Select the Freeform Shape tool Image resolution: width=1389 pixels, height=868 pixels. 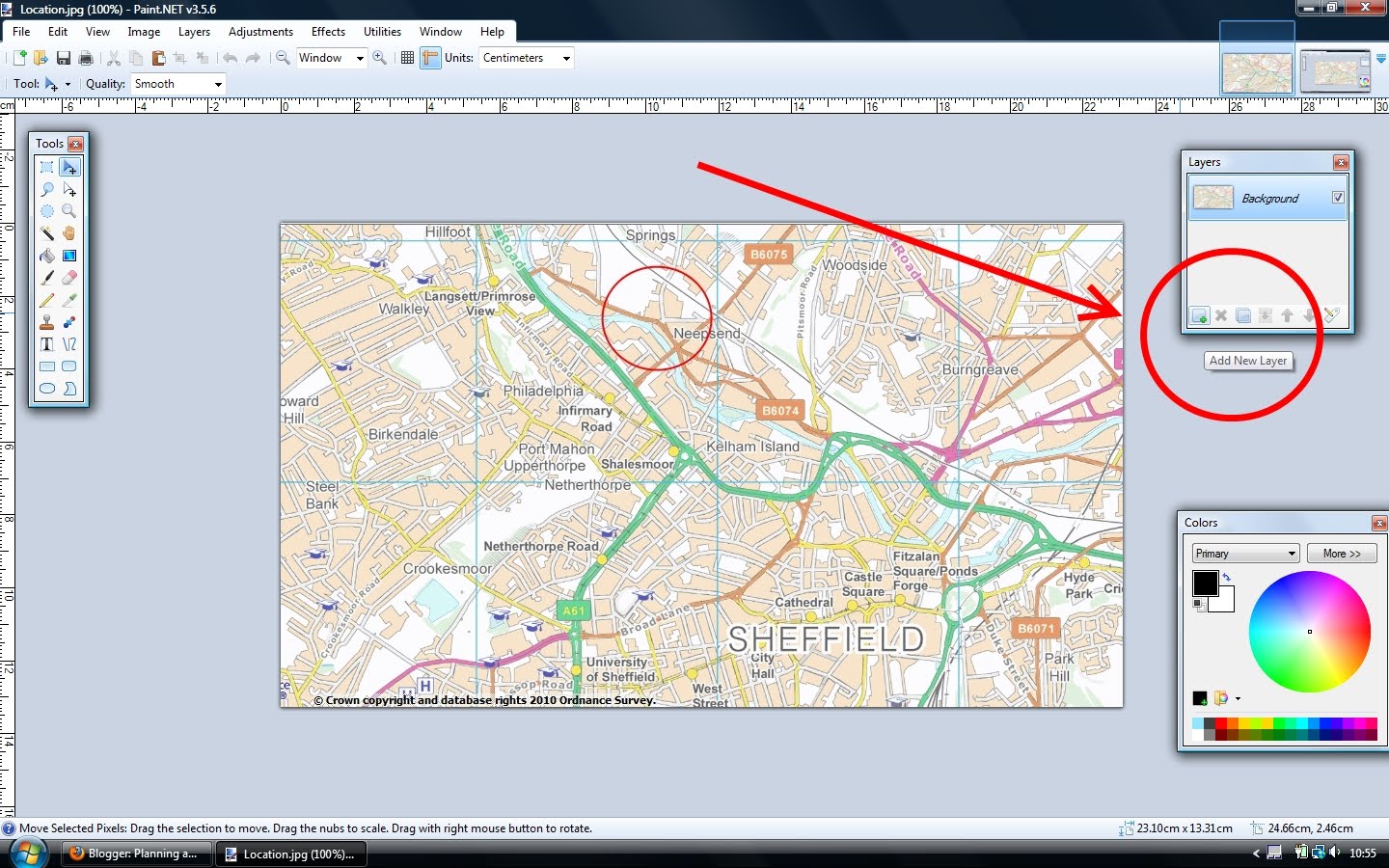pyautogui.click(x=69, y=389)
